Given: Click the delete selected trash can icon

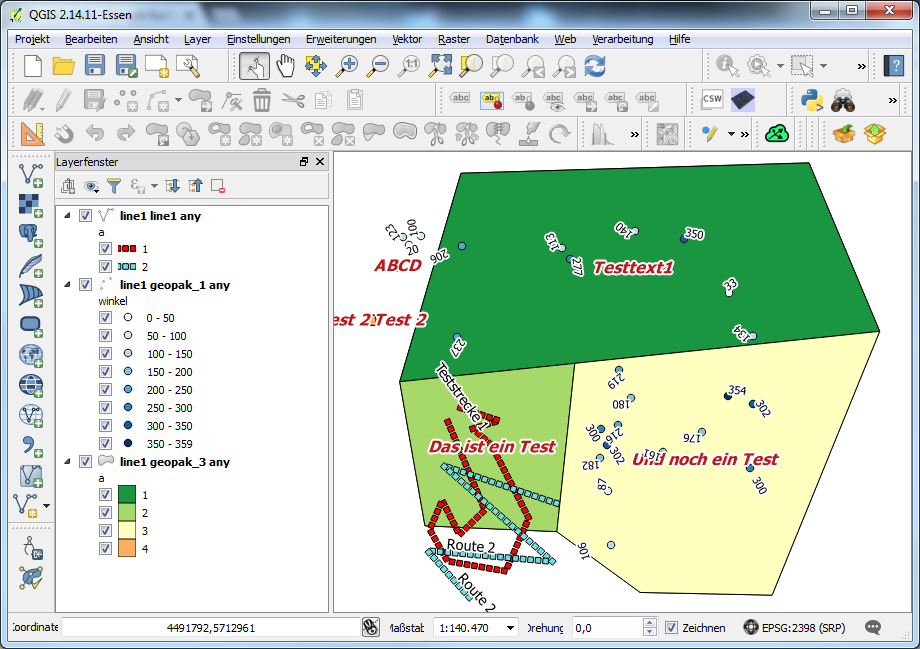Looking at the screenshot, I should point(262,100).
